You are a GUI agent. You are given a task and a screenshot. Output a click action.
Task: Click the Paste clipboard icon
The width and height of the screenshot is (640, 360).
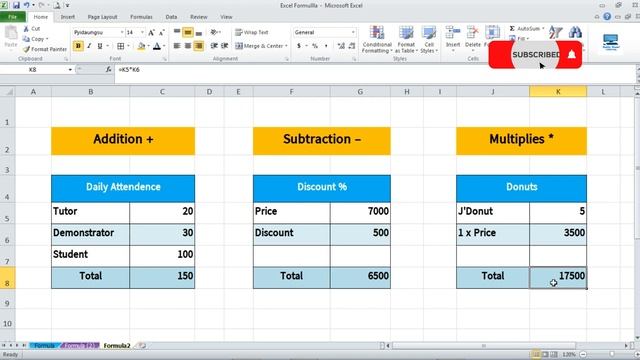tap(11, 33)
